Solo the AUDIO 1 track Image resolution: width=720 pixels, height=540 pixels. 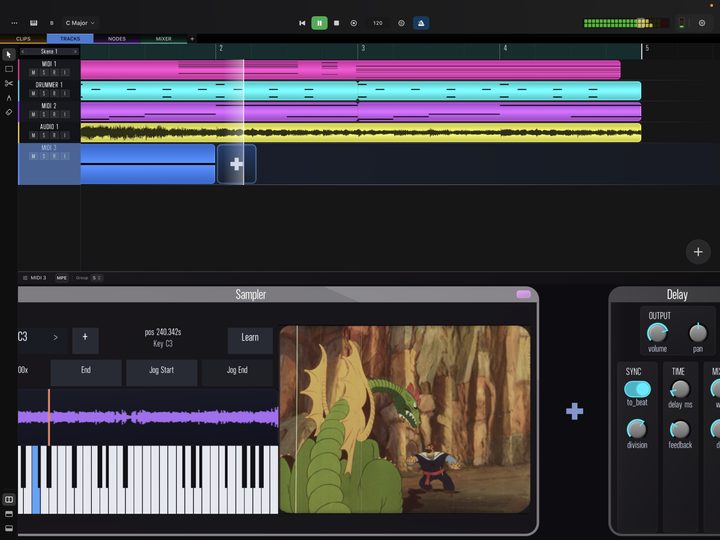tap(44, 135)
